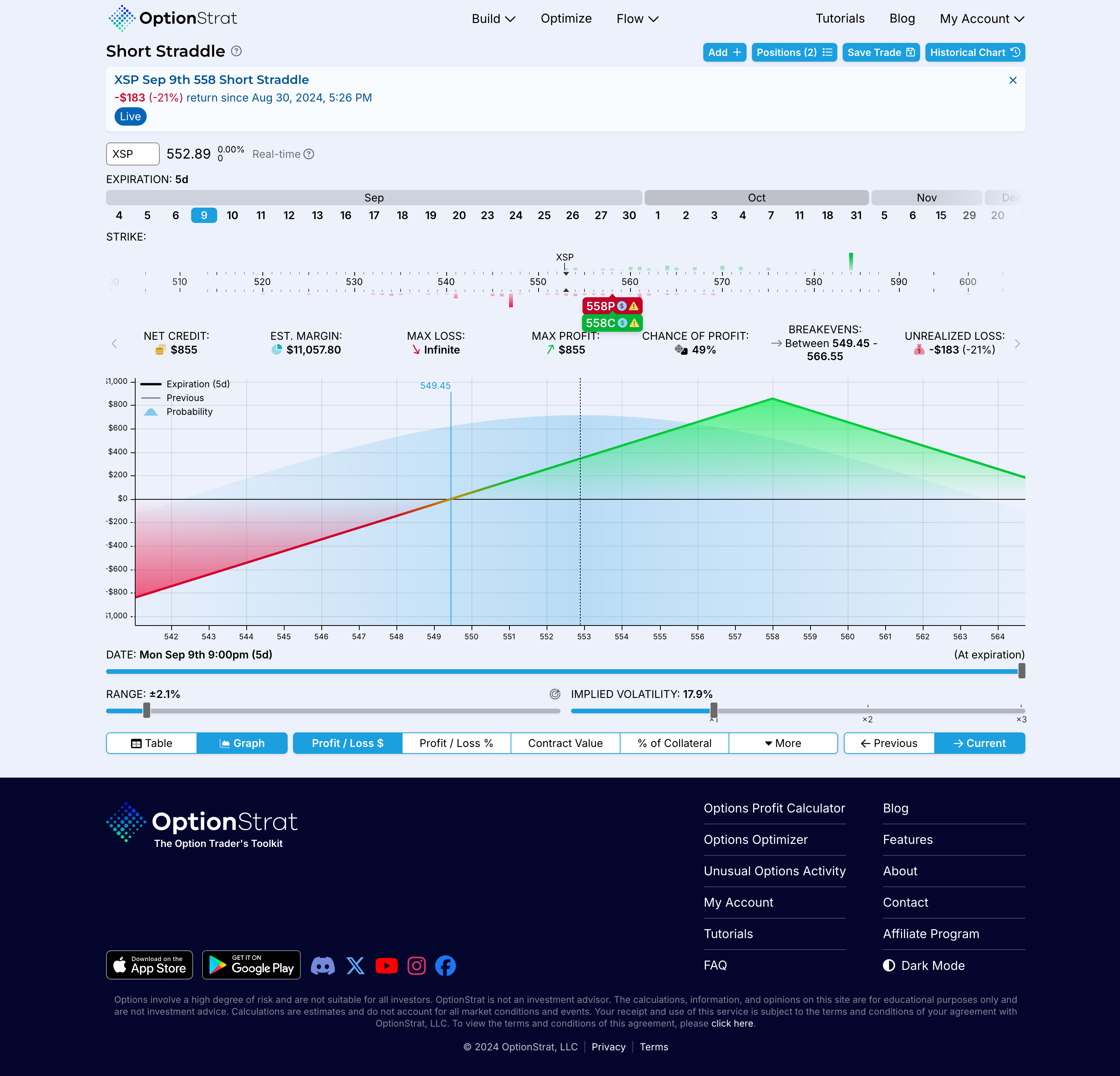Click the implied volatility reset target icon

pyautogui.click(x=554, y=694)
